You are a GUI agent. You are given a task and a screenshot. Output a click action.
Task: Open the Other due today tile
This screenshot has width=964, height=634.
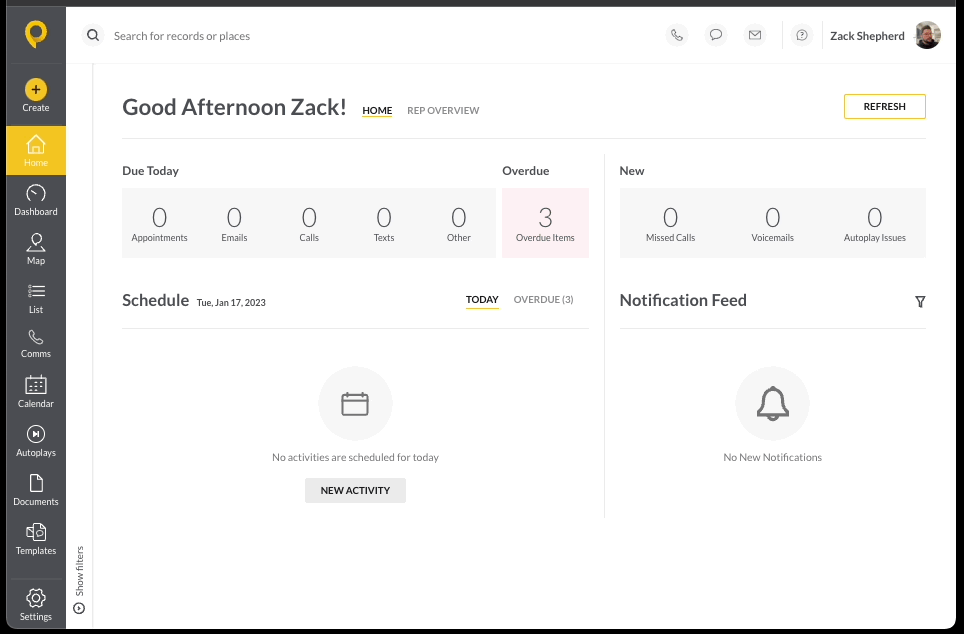point(459,223)
